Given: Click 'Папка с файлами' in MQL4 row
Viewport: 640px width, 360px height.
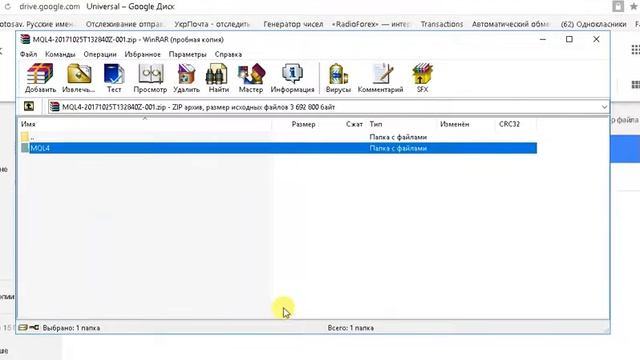Looking at the screenshot, I should point(398,148).
